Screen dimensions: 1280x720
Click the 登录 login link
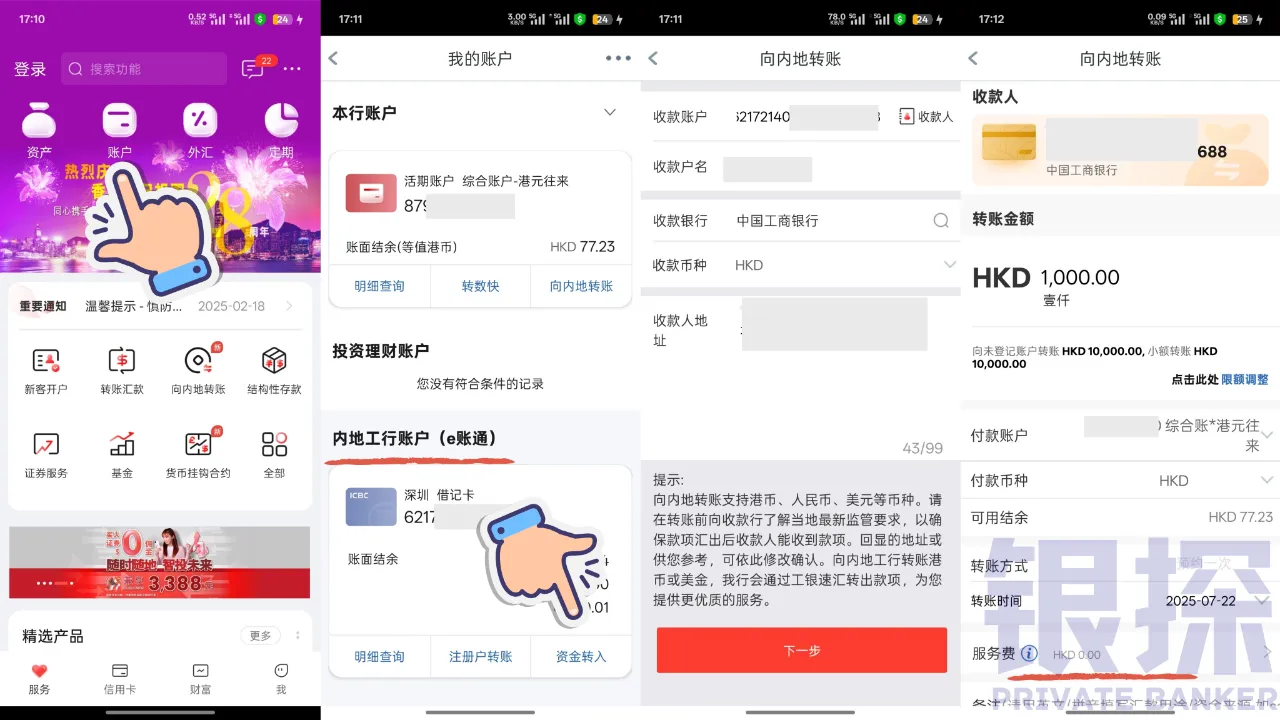click(x=30, y=69)
